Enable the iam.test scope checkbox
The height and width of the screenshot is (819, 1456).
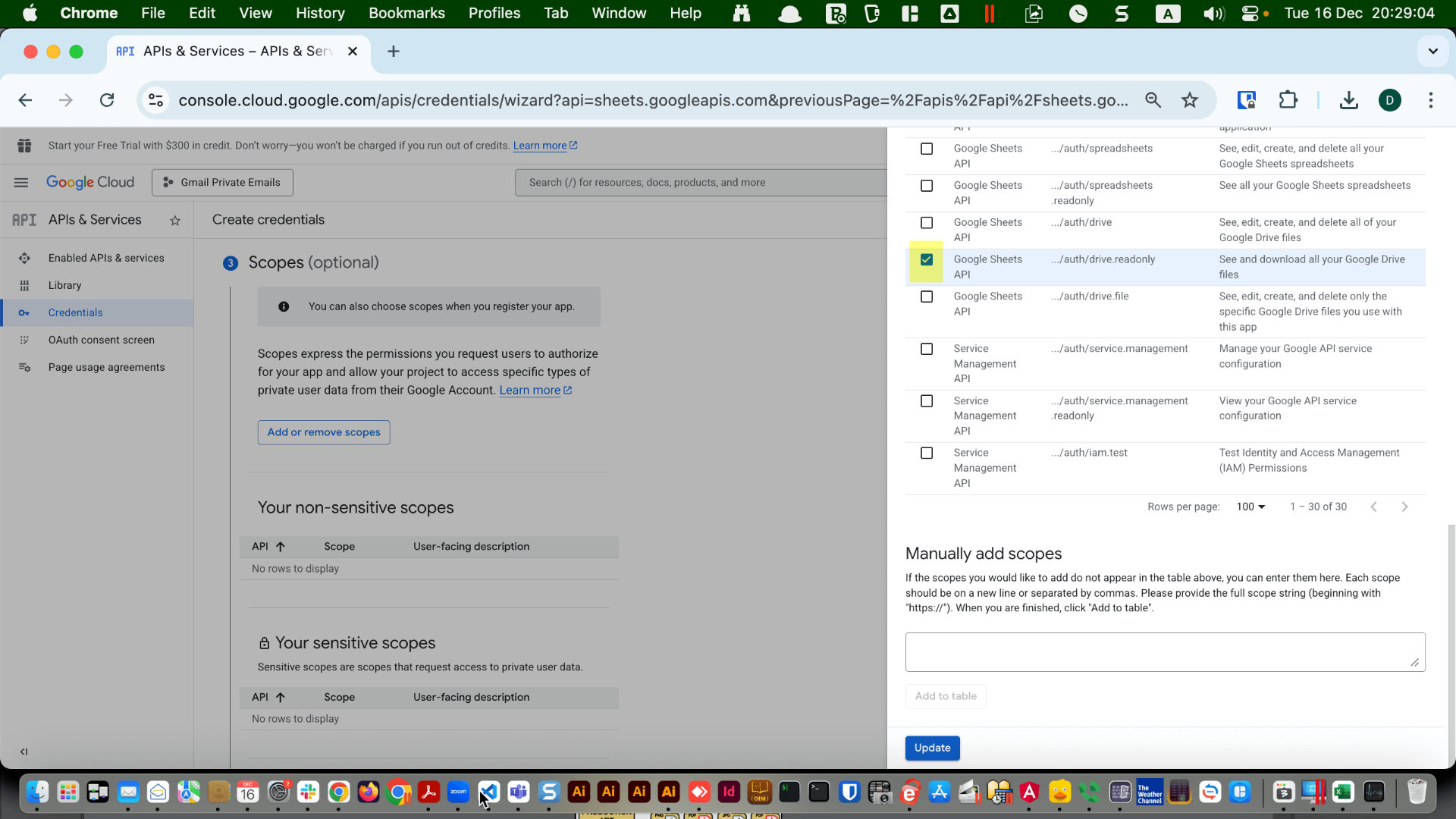pyautogui.click(x=927, y=453)
